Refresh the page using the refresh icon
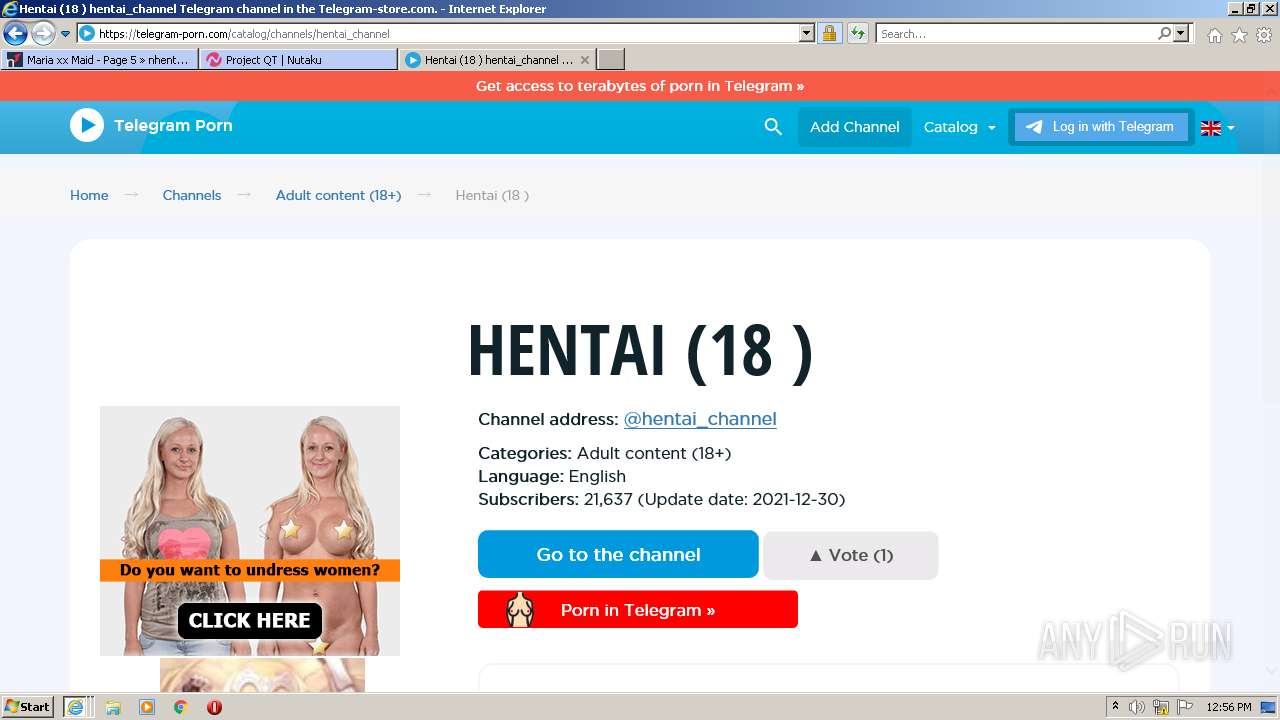1280x720 pixels. click(857, 34)
